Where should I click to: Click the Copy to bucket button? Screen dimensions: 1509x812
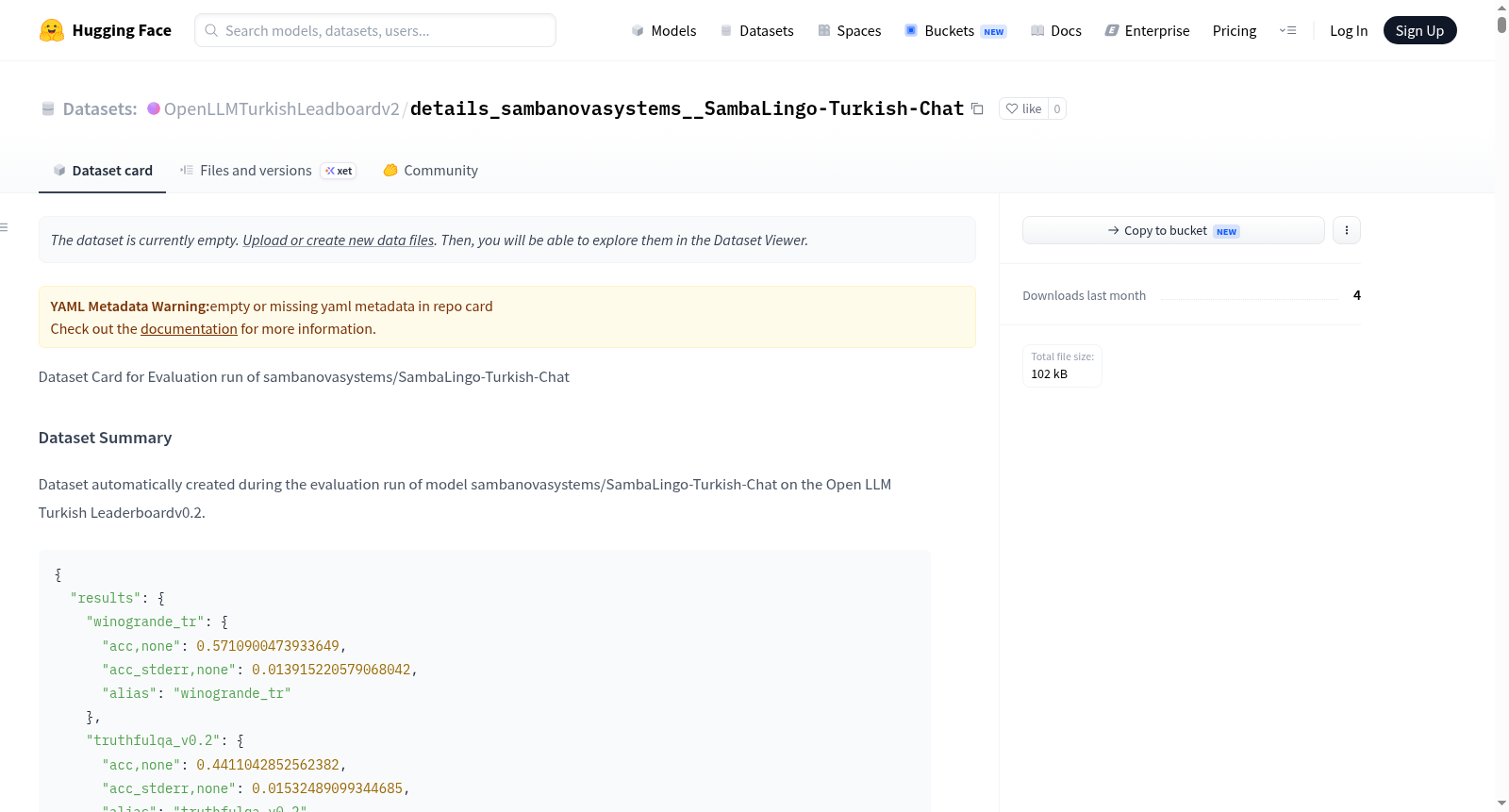tap(1173, 230)
